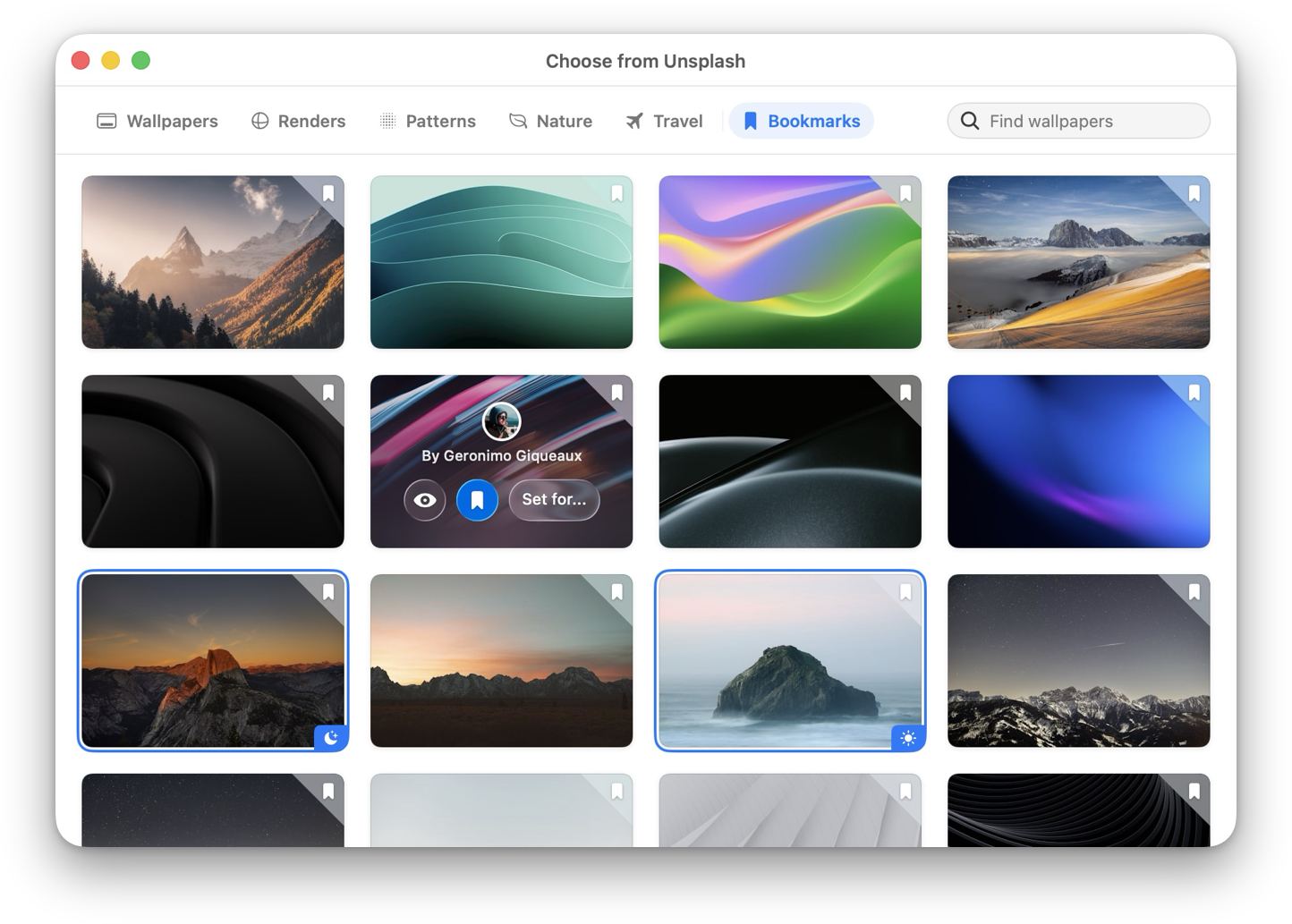This screenshot has height=924, width=1292.
Task: Remove bookmark on autumn mountain forest wallpaper
Action: (x=328, y=193)
